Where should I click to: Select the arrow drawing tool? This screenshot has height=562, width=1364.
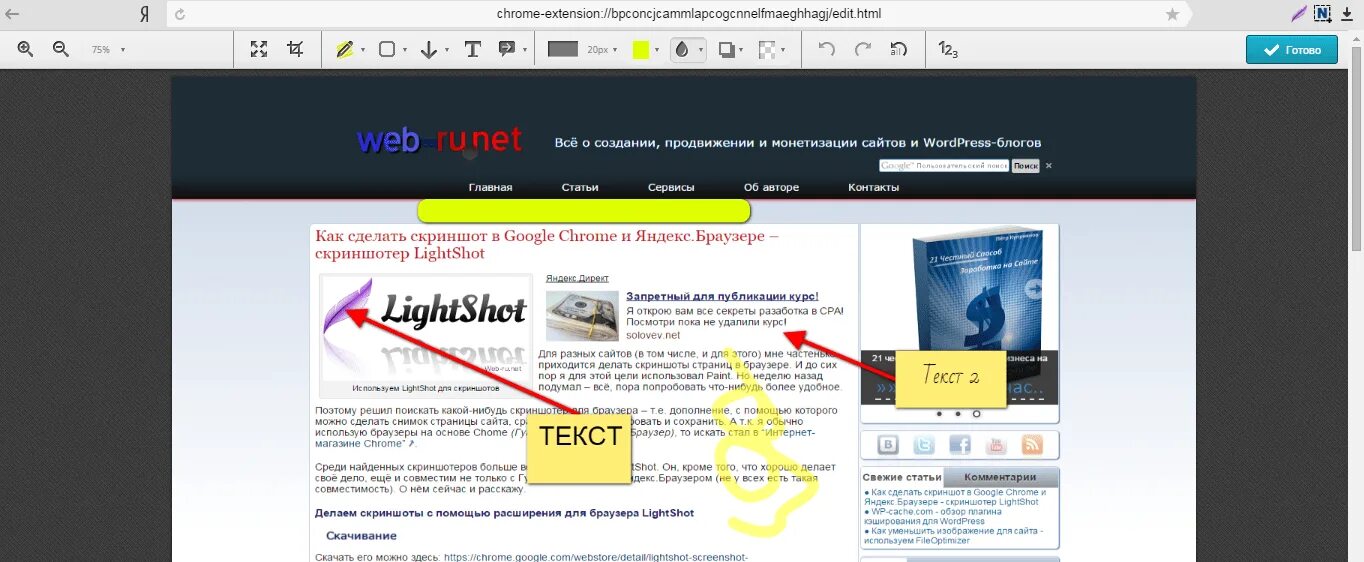(429, 49)
